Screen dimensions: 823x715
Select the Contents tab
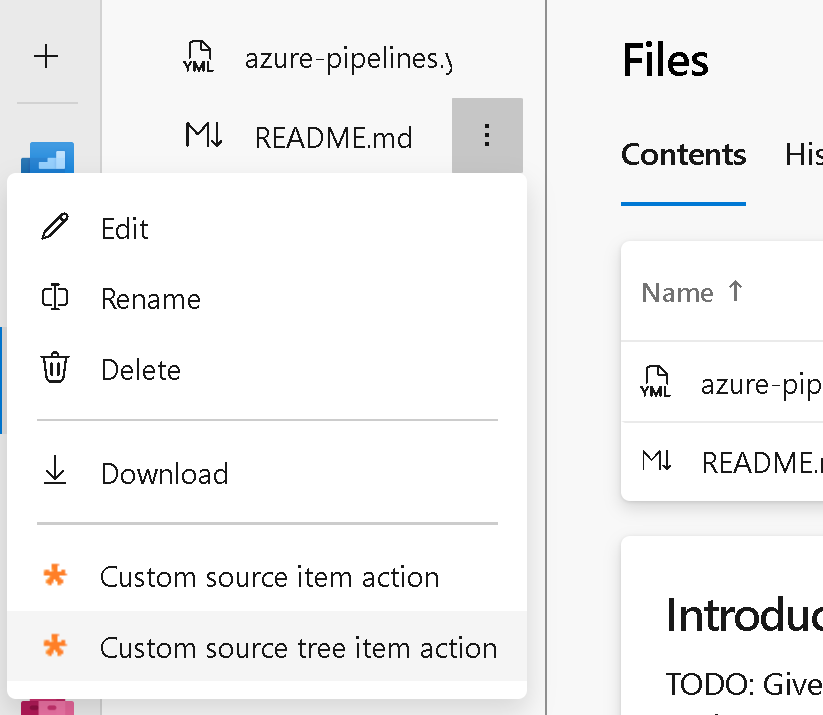683,154
